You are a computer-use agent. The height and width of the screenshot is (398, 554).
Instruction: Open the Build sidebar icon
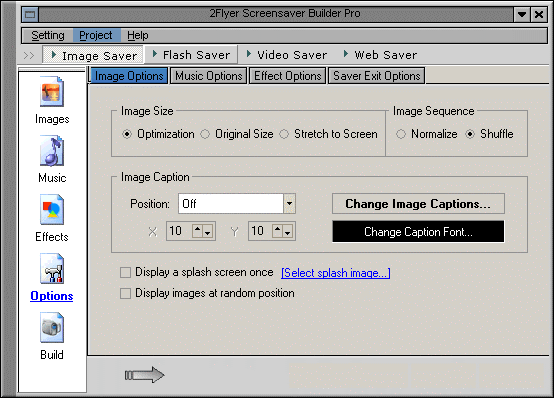pos(52,328)
